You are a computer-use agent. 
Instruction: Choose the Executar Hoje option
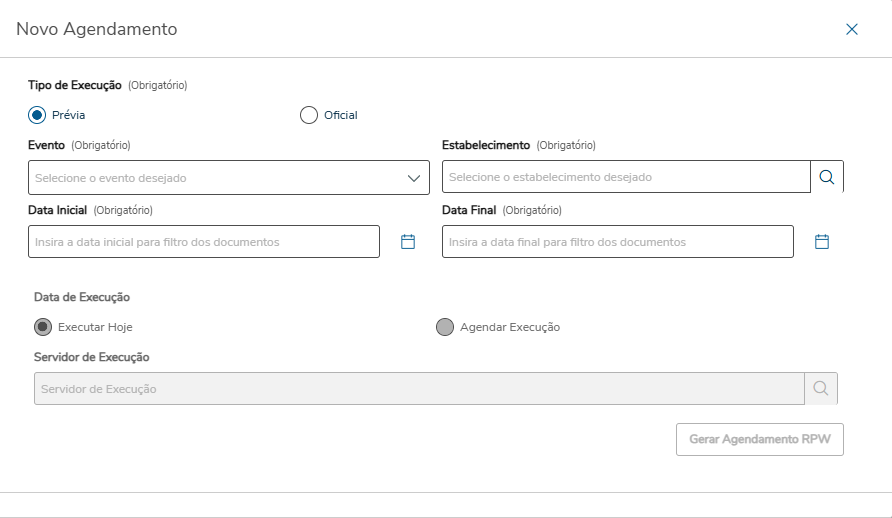coord(43,327)
